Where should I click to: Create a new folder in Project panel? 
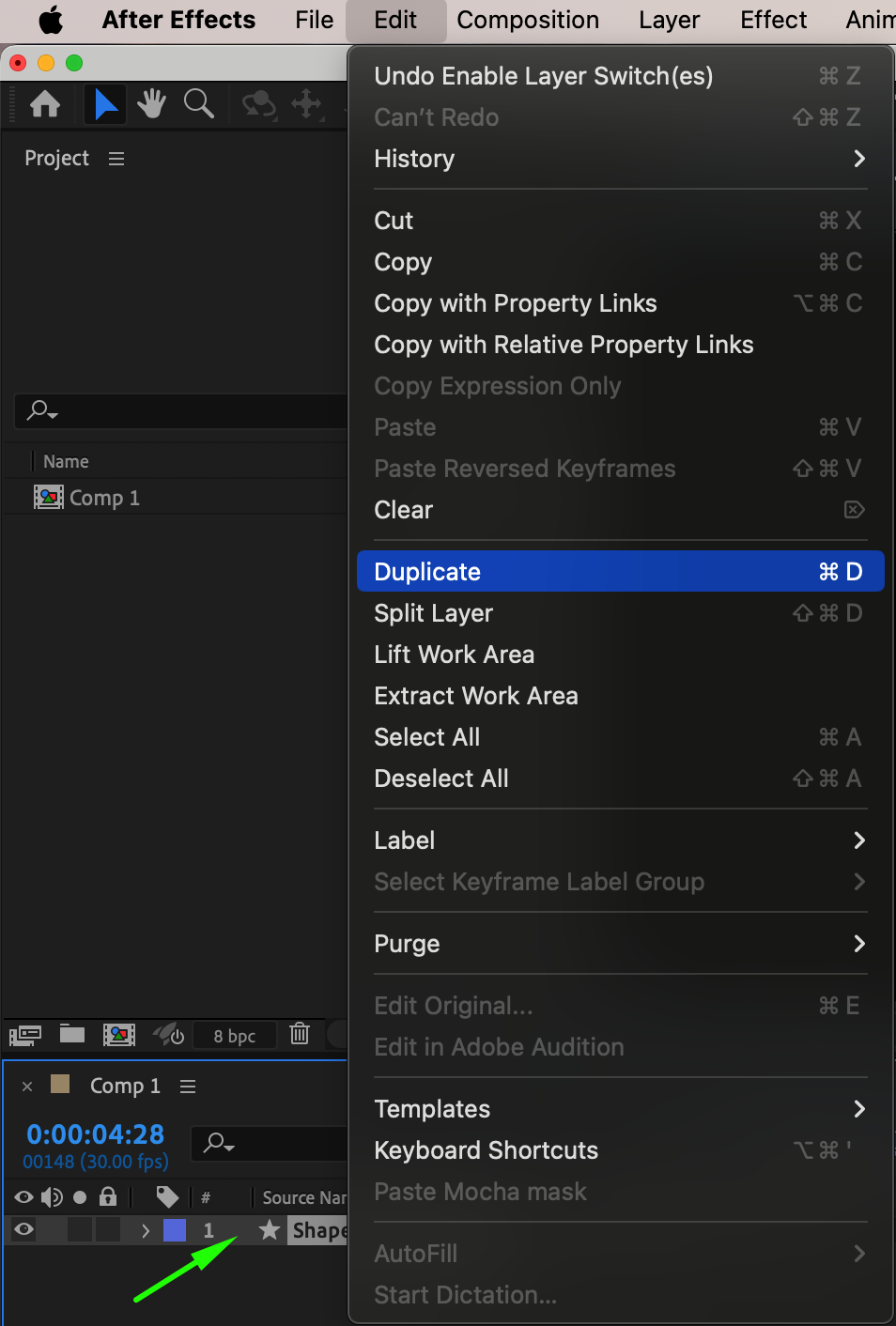click(72, 1034)
